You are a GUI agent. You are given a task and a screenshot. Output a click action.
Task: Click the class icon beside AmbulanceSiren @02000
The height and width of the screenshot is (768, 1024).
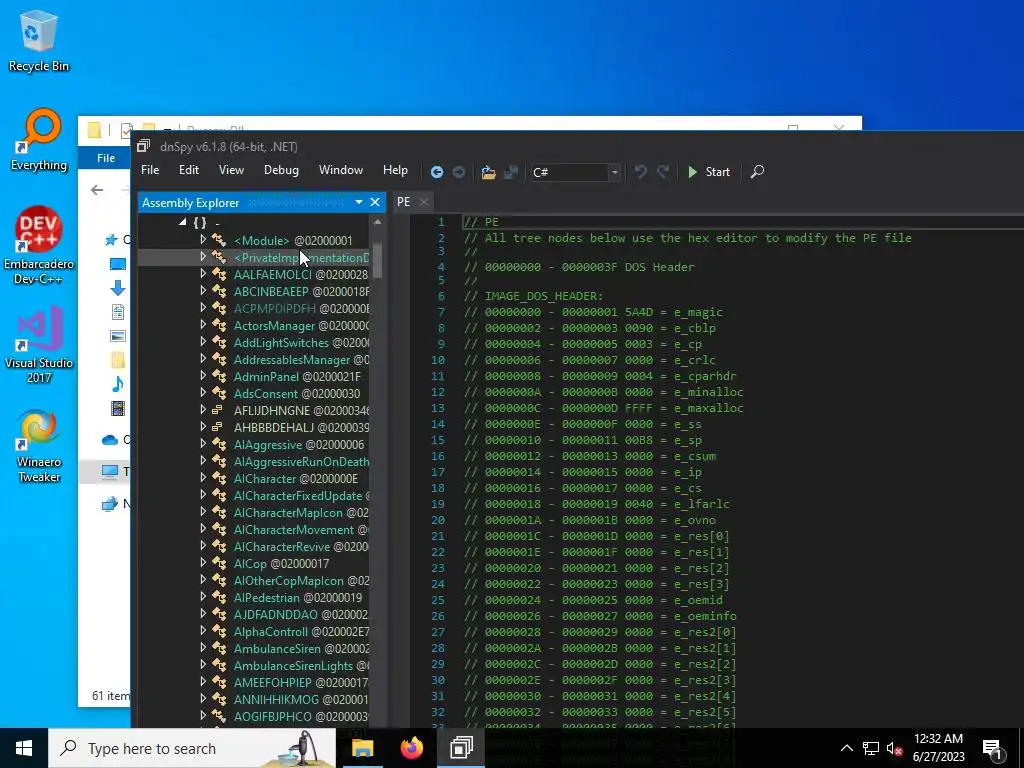click(219, 648)
